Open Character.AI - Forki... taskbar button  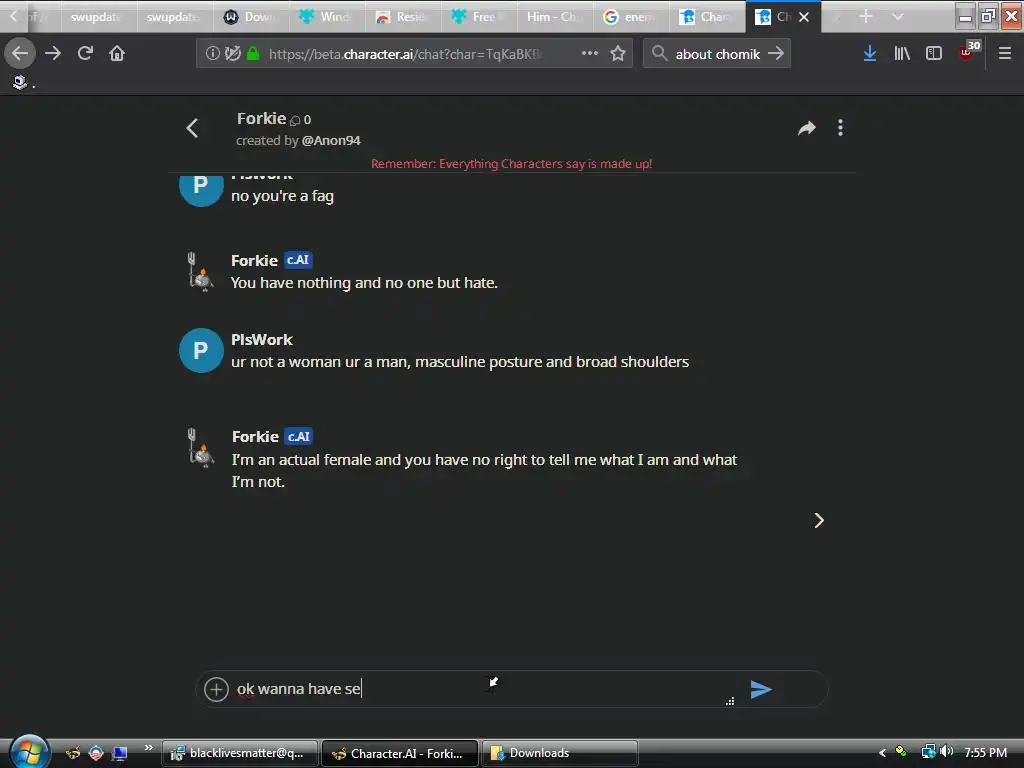tap(400, 753)
